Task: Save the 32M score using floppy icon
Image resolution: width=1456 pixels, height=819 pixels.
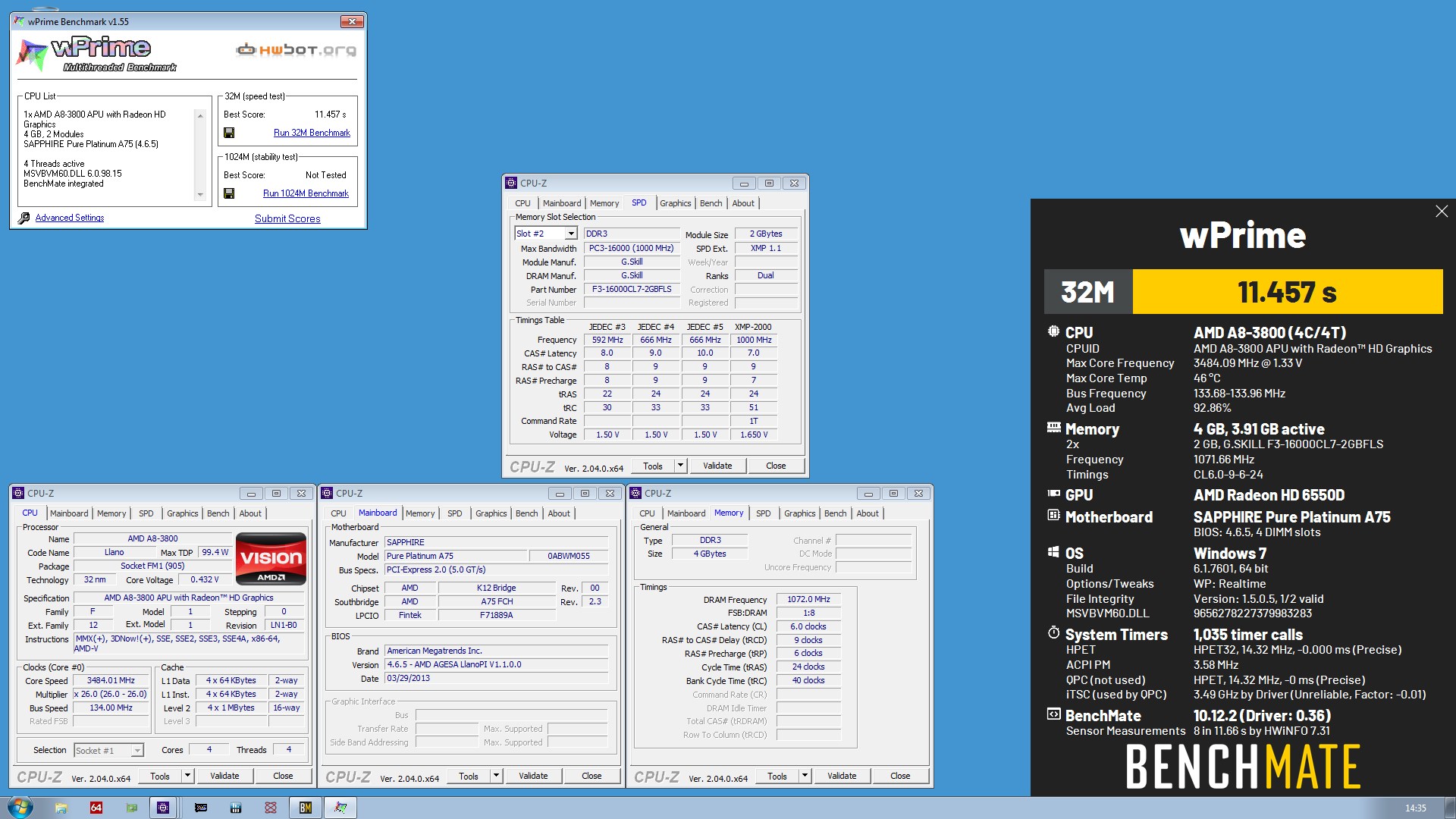Action: point(229,133)
